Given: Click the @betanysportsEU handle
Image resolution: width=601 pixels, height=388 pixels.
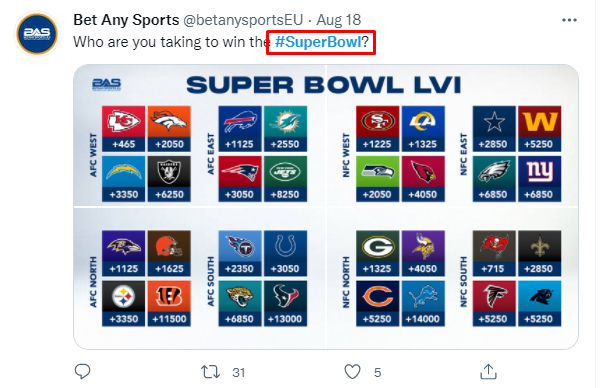Looking at the screenshot, I should [243, 20].
